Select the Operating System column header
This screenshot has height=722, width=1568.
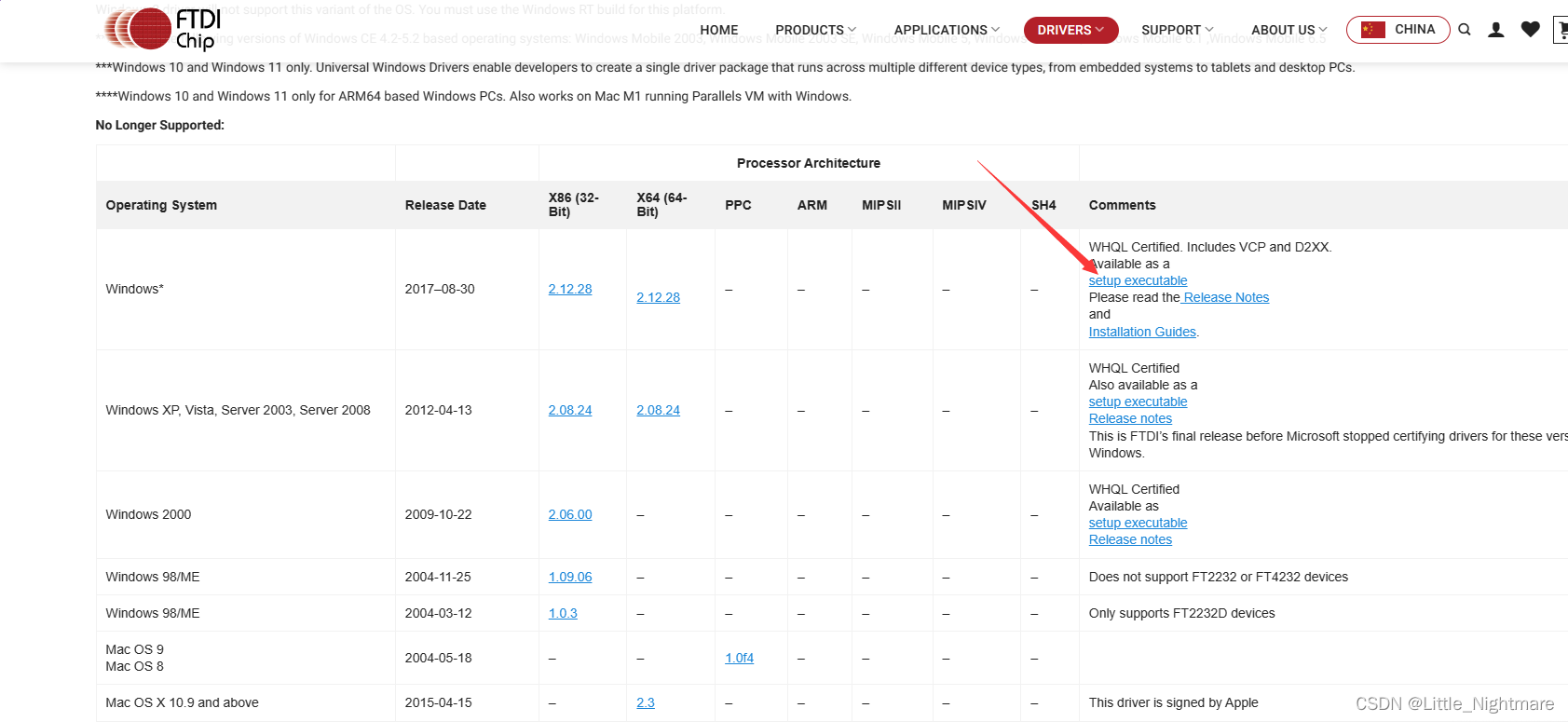[161, 205]
